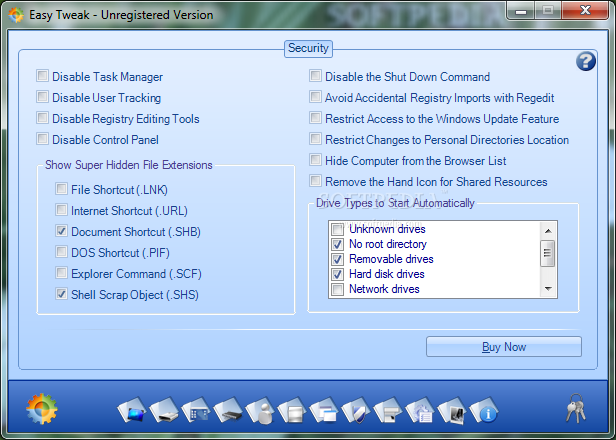Enable Disable the Shut Down Command

(x=315, y=75)
